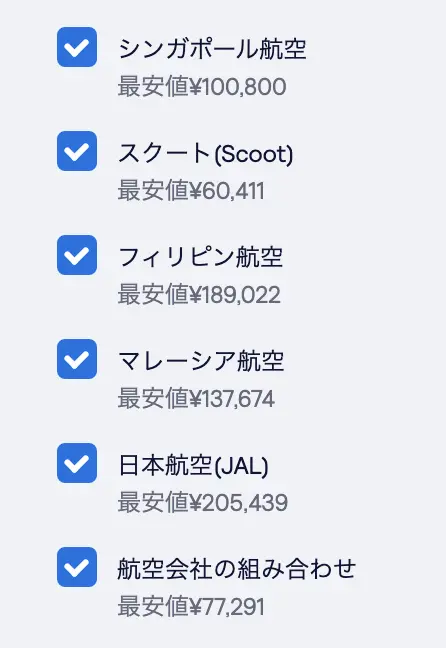Click the 最安値¥137,674 price text
The height and width of the screenshot is (648, 446).
[196, 399]
